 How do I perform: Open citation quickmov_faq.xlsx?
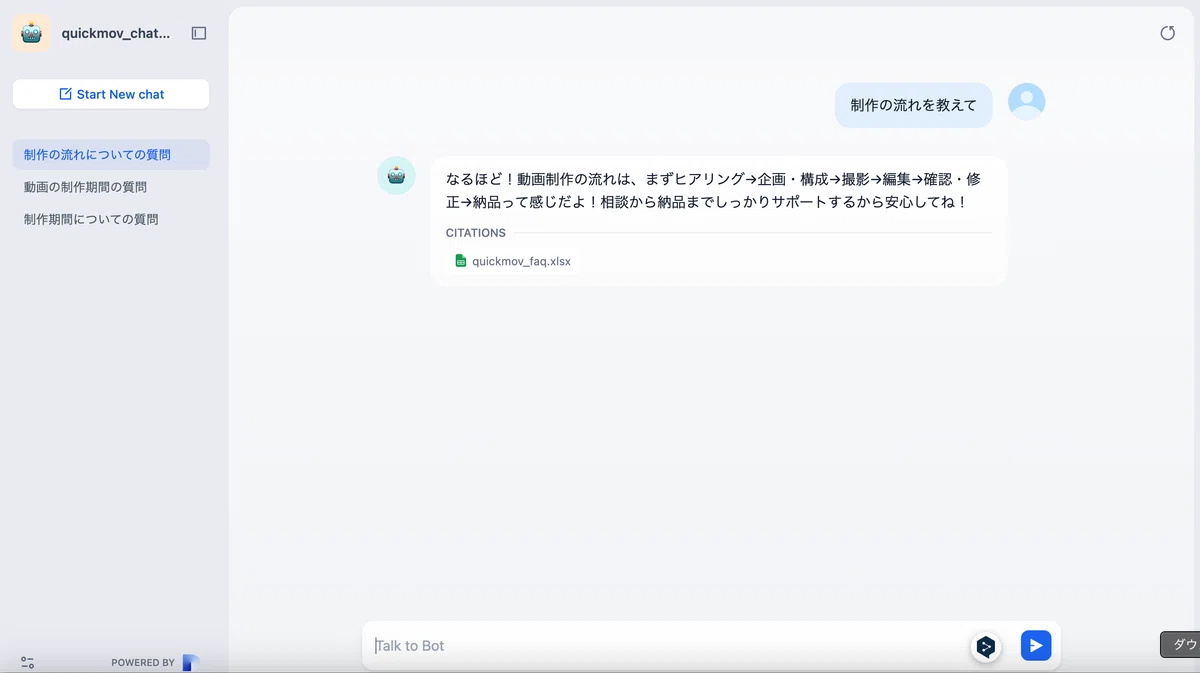tap(513, 261)
